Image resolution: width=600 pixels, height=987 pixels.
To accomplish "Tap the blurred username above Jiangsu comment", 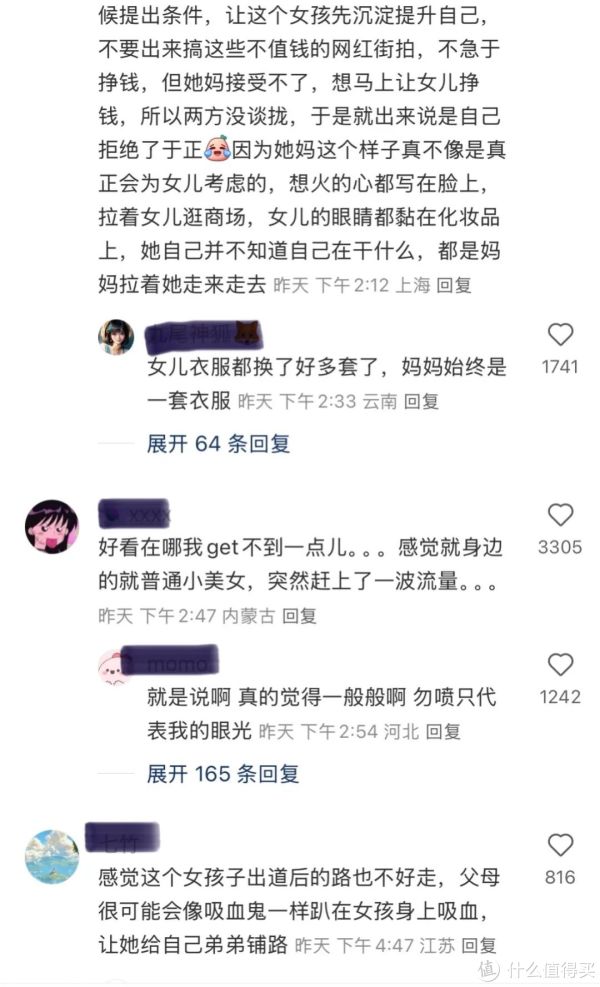I will pos(122,838).
